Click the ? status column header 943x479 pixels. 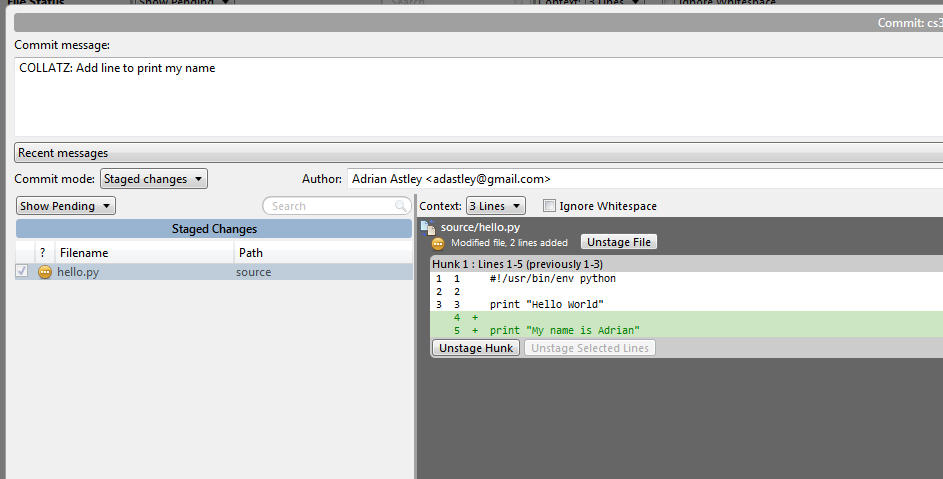(43, 253)
